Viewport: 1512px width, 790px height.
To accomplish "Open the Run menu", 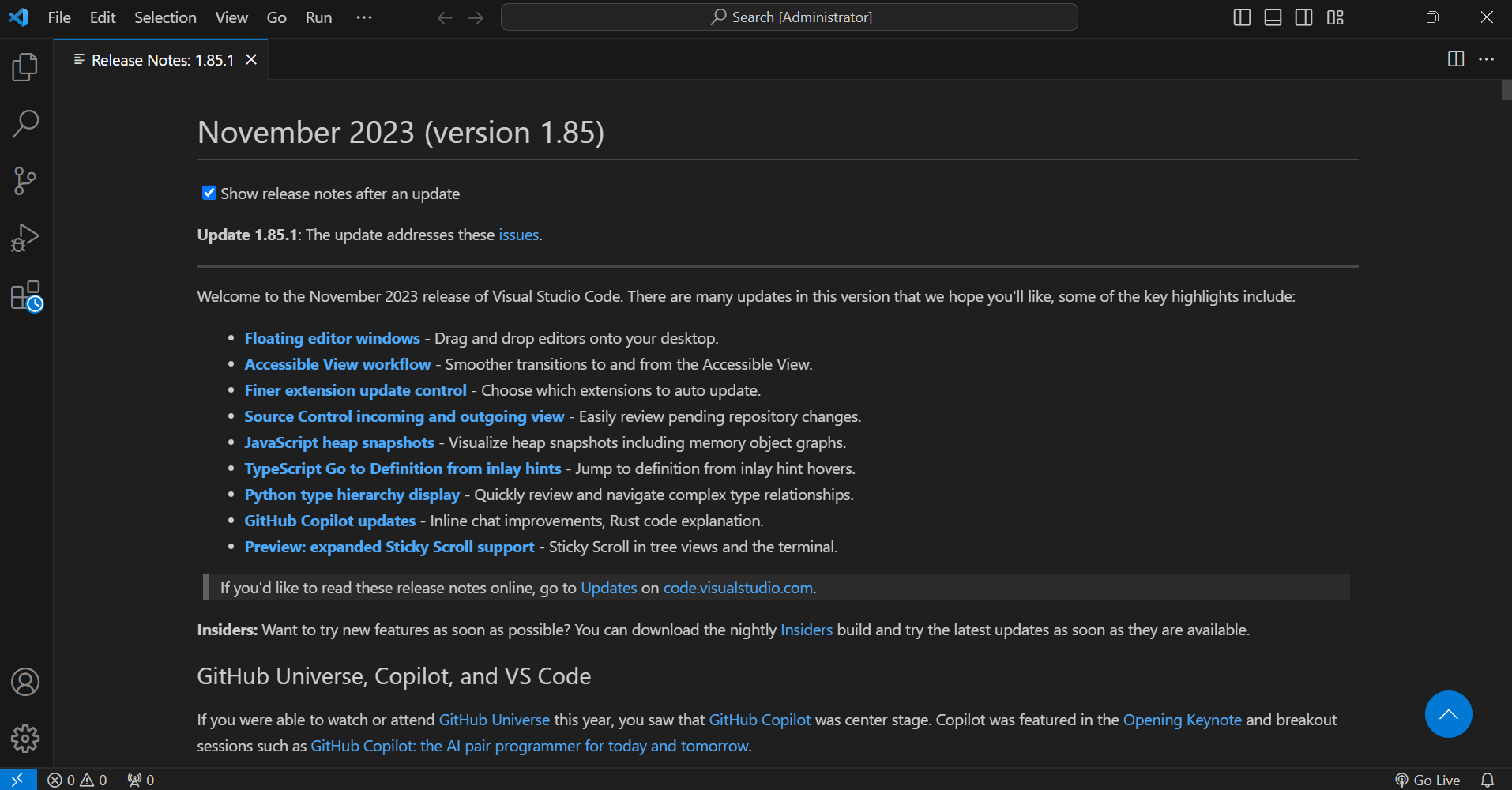I will 318,17.
